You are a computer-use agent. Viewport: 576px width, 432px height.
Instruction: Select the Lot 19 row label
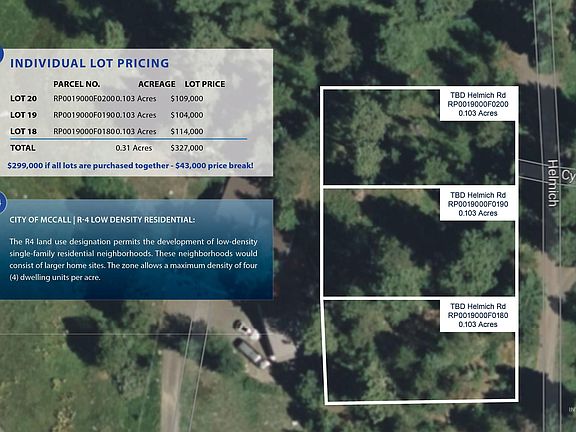[24, 115]
